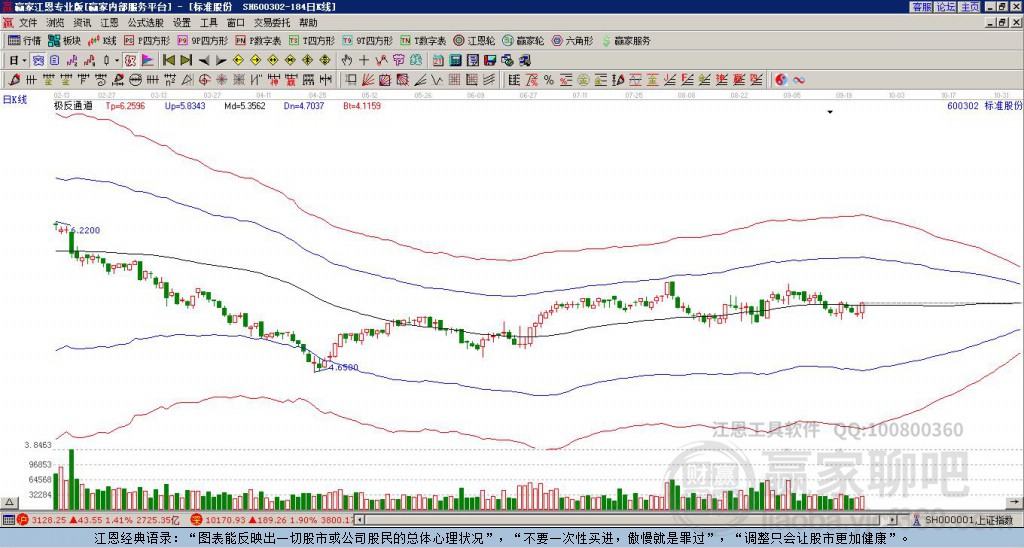Expand the candlestick chart type dropdown arrow
The width and height of the screenshot is (1024, 548).
pyautogui.click(x=117, y=61)
